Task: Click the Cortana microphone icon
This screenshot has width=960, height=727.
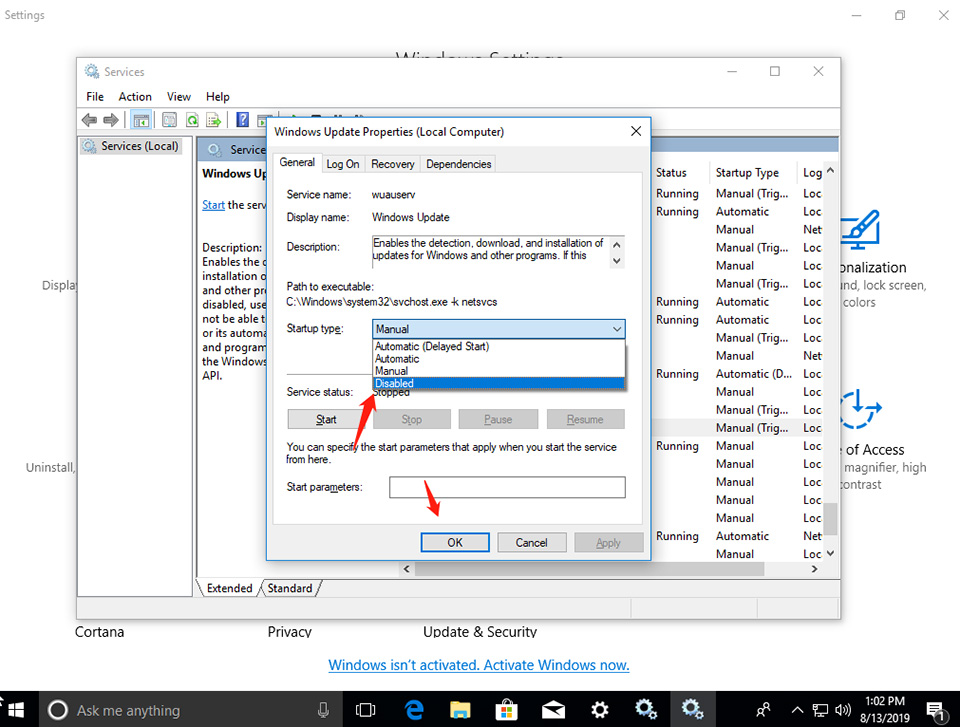Action: (x=323, y=710)
